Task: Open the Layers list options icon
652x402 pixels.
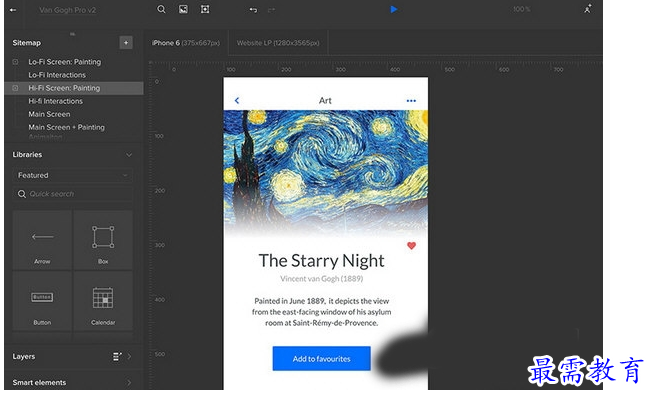Action: (117, 357)
